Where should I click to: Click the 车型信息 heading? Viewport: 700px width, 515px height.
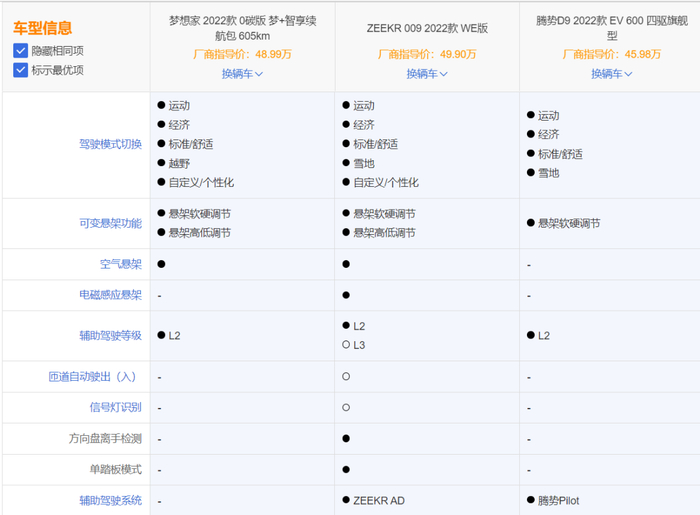coord(42,28)
